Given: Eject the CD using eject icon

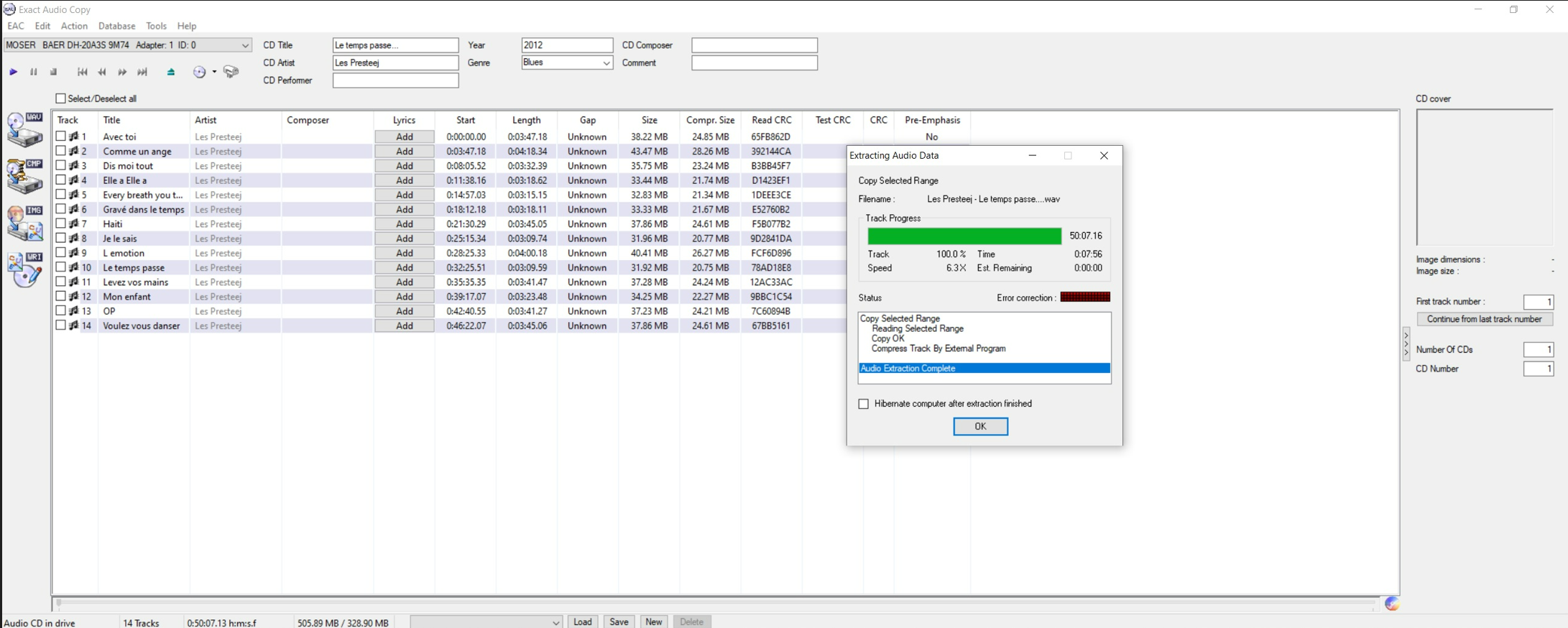Looking at the screenshot, I should [171, 72].
